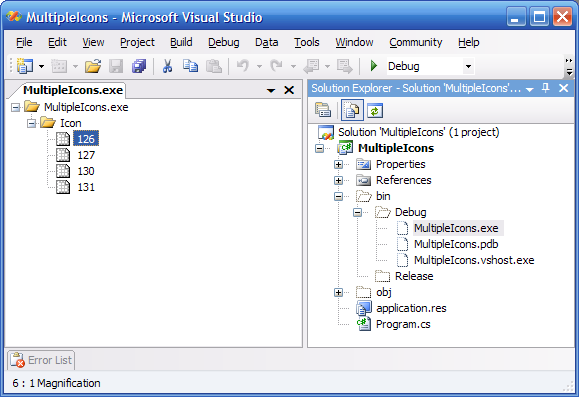Open toolbar options overflow chevron
This screenshot has width=579, height=397.
(x=569, y=66)
